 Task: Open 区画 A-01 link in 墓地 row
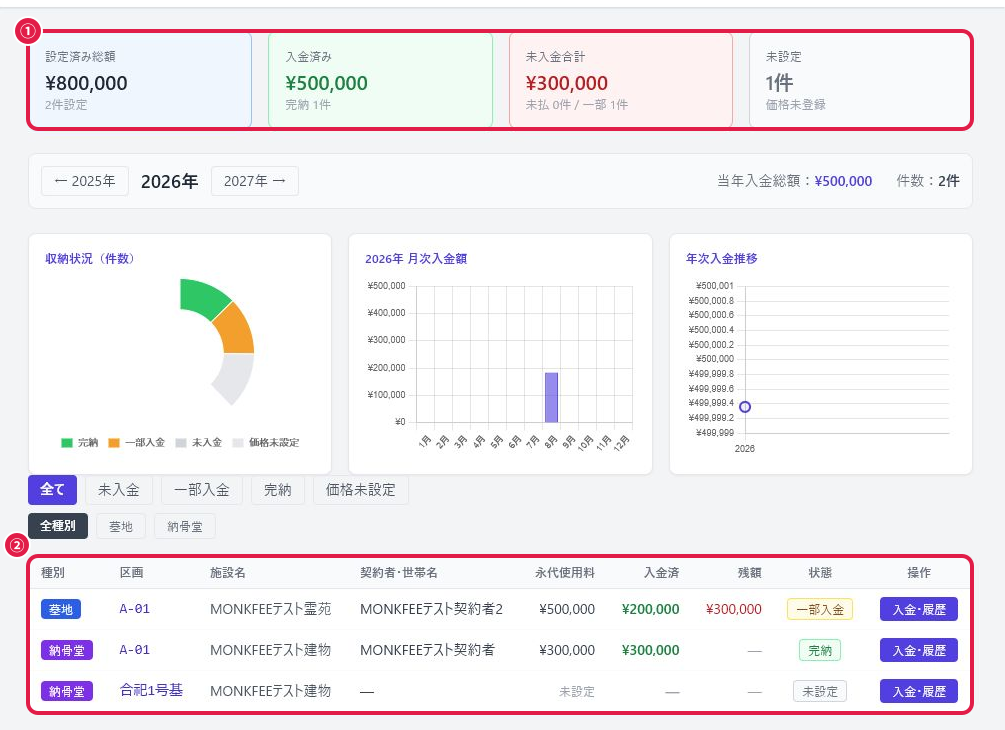tap(135, 609)
